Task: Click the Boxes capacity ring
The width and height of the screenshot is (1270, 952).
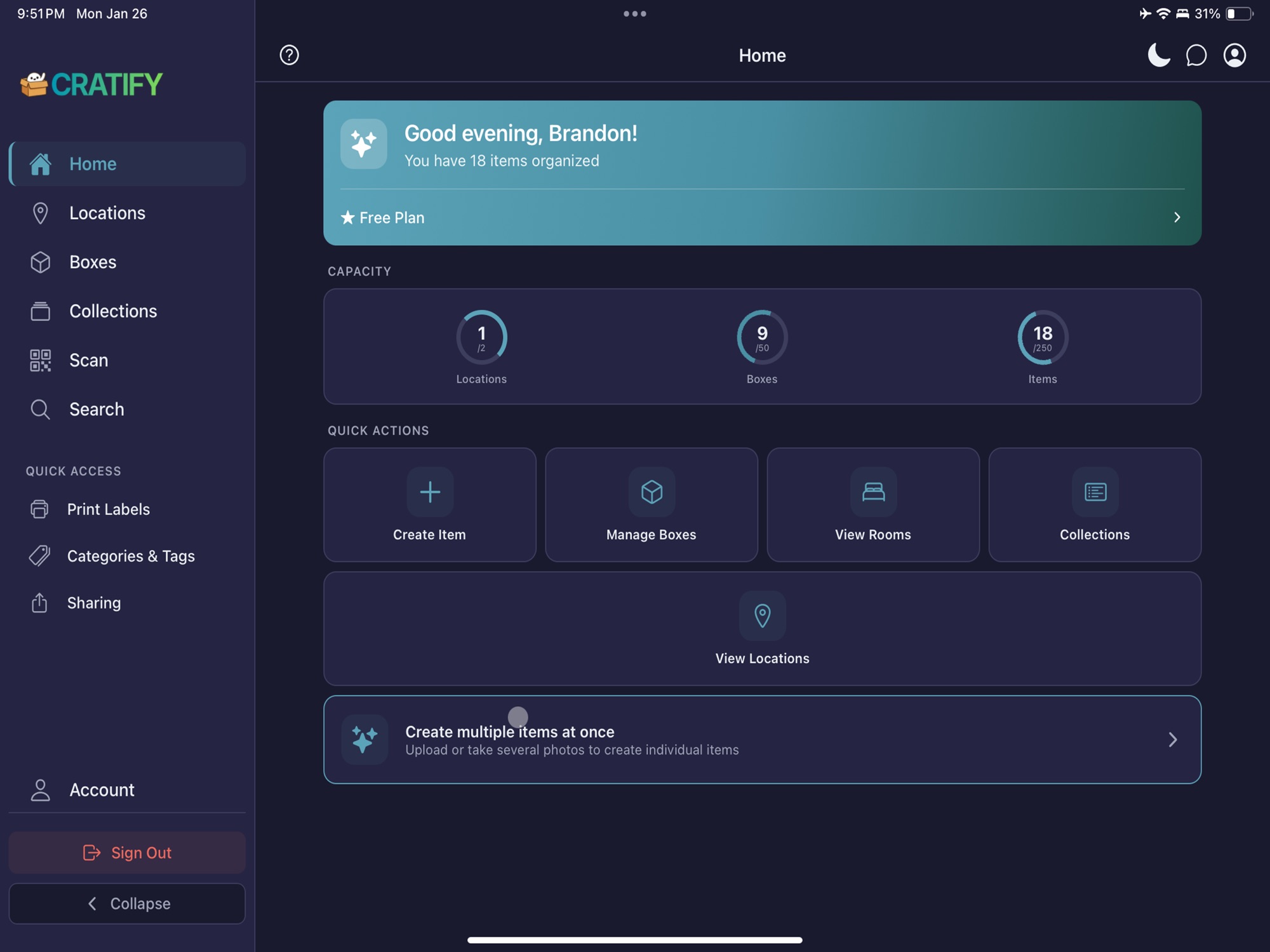Action: pos(762,337)
